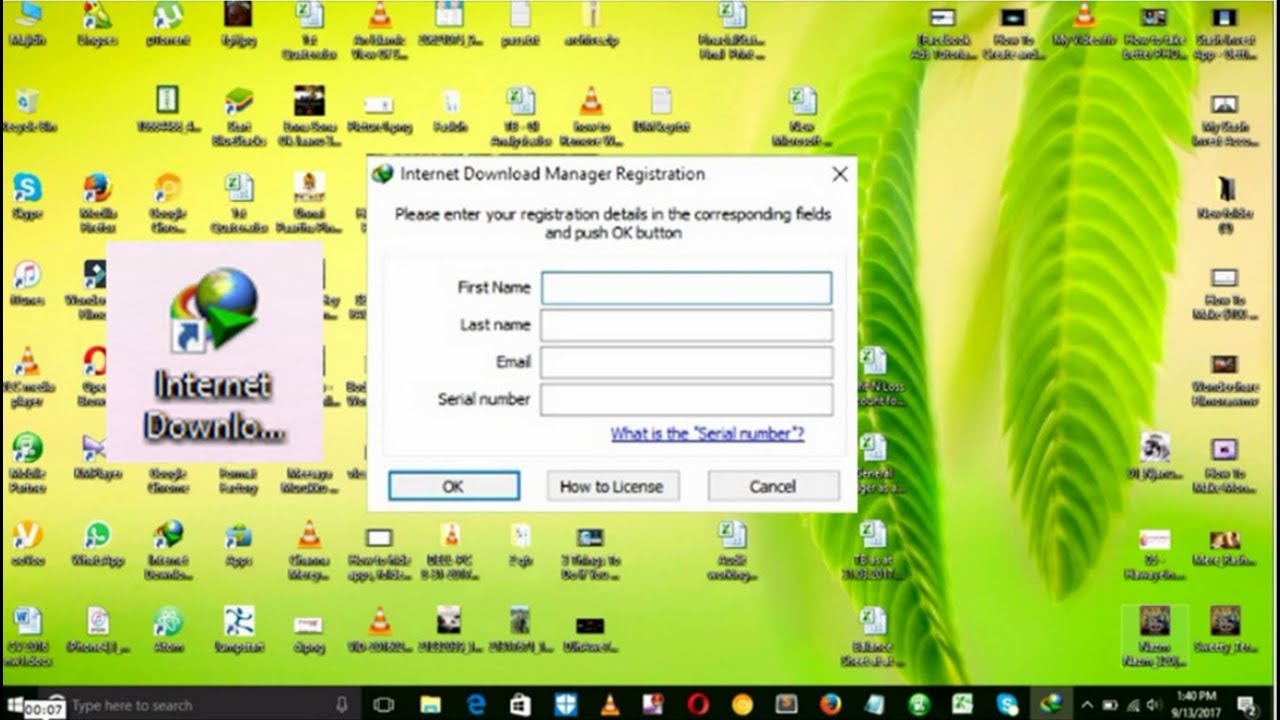This screenshot has width=1280, height=720.
Task: Open the This PC computer desktop icon
Action: click(x=27, y=24)
